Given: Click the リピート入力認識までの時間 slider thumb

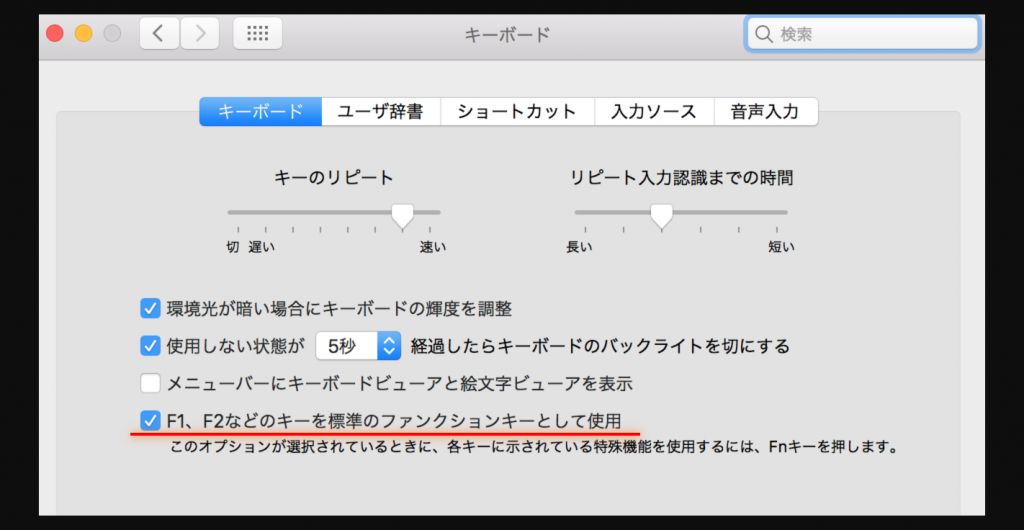Looking at the screenshot, I should (x=661, y=214).
